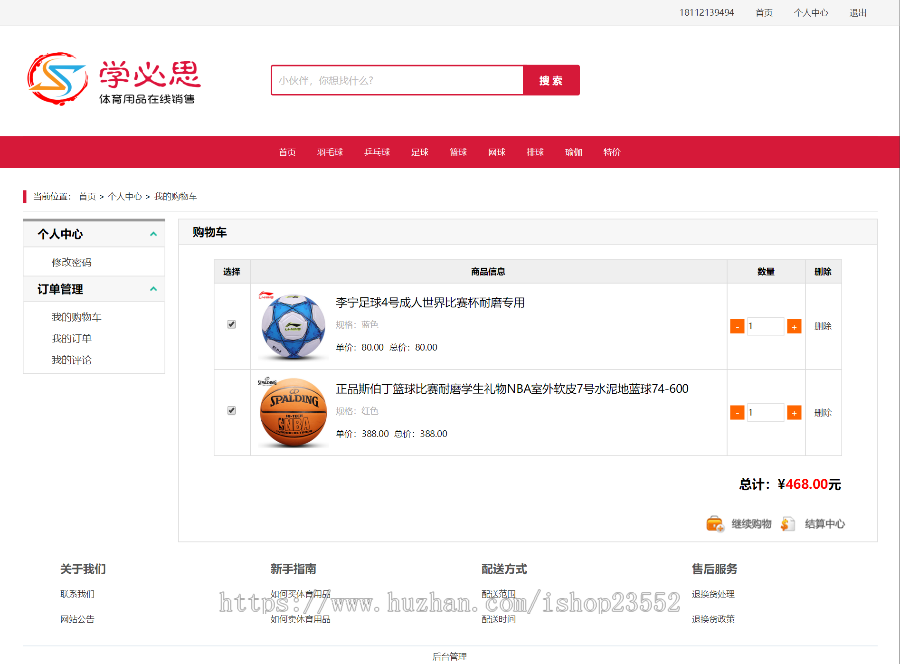
Task: Click the 搜索 search button
Action: point(551,80)
